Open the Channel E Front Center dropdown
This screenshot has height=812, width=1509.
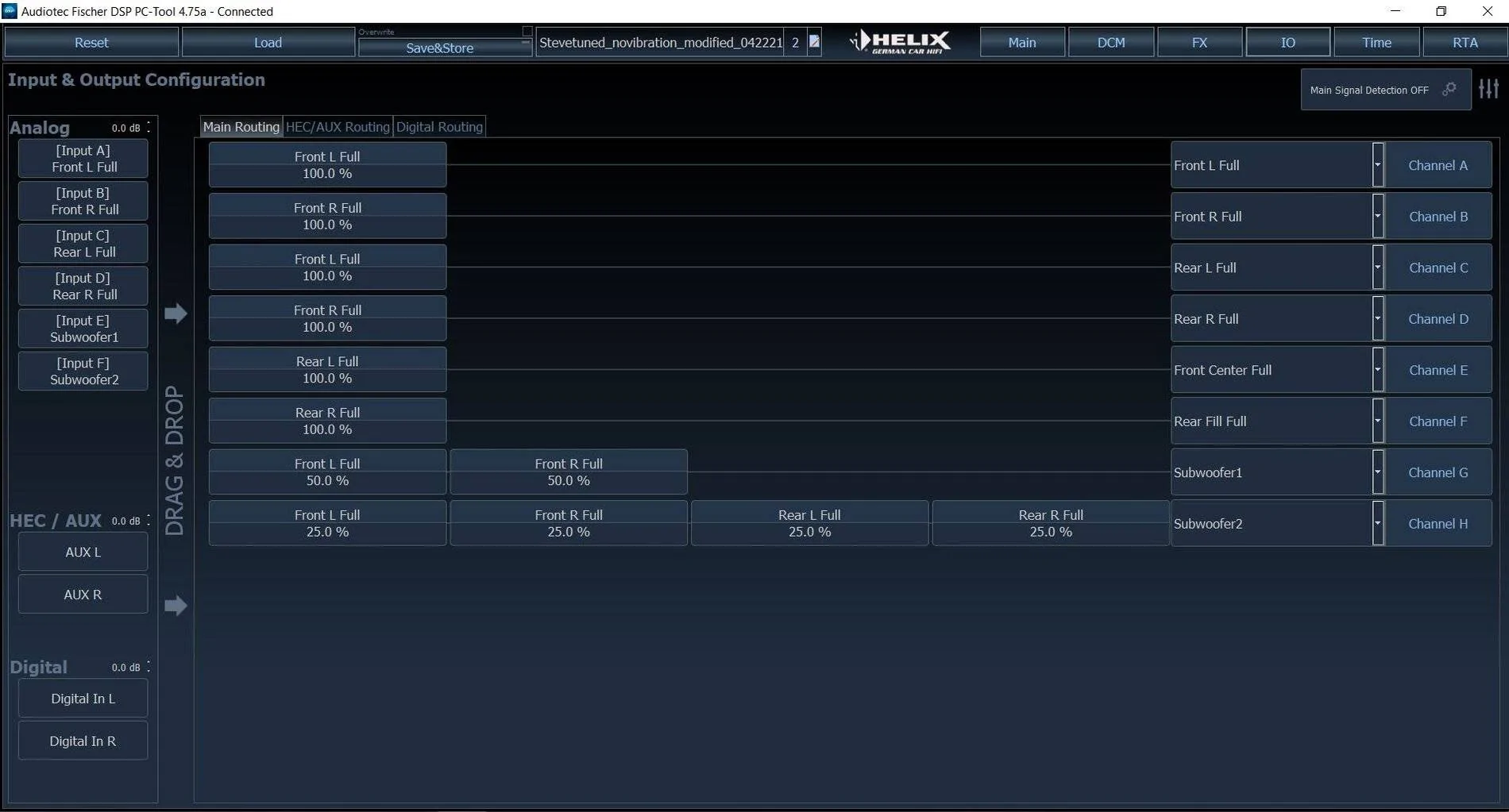tap(1378, 370)
